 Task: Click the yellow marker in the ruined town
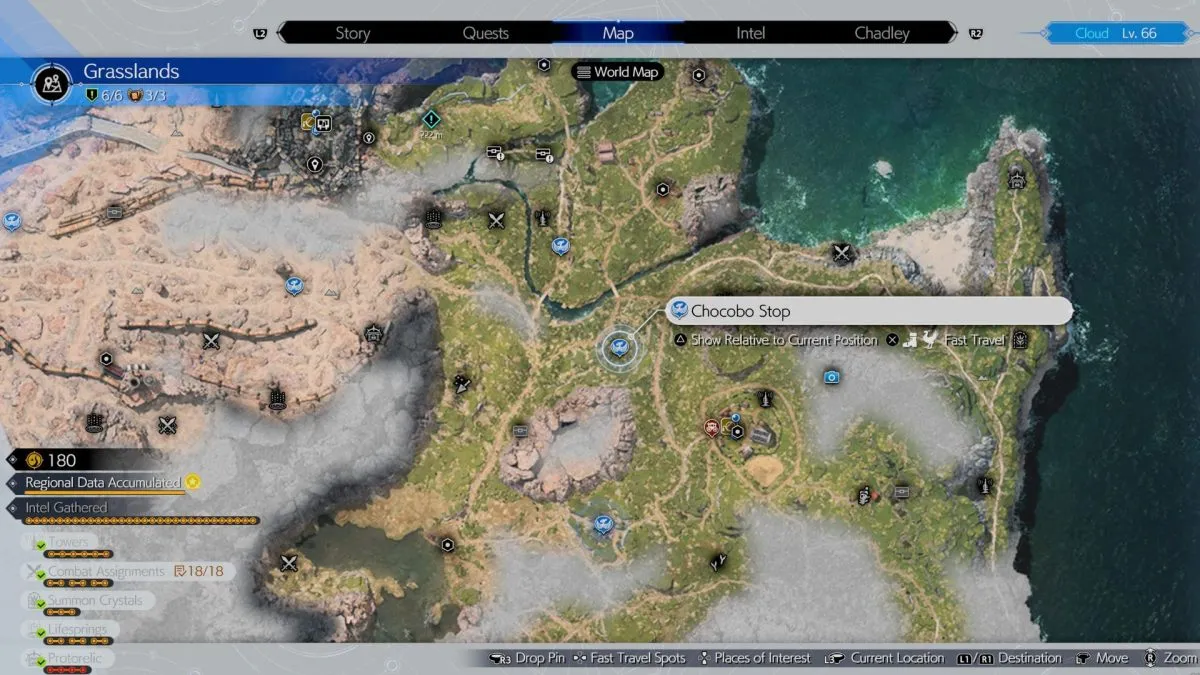309,123
